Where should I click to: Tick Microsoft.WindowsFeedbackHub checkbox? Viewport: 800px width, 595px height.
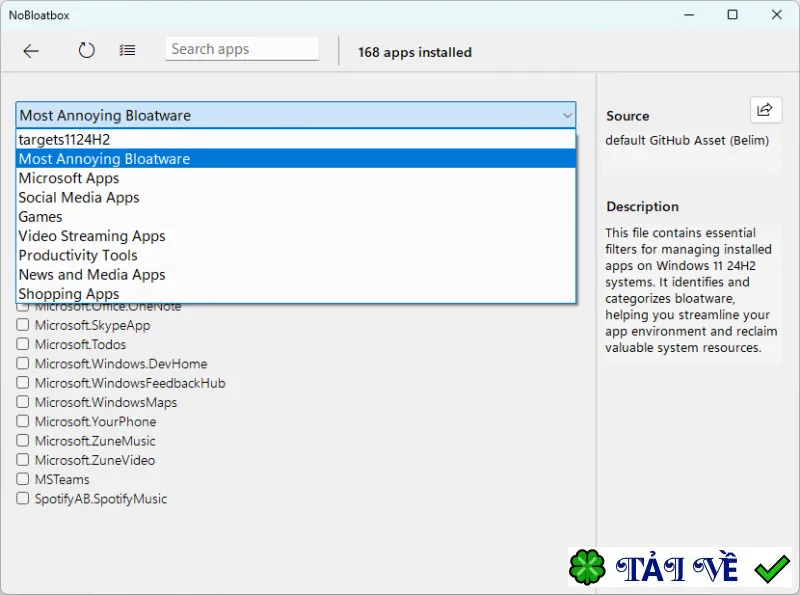click(x=22, y=383)
